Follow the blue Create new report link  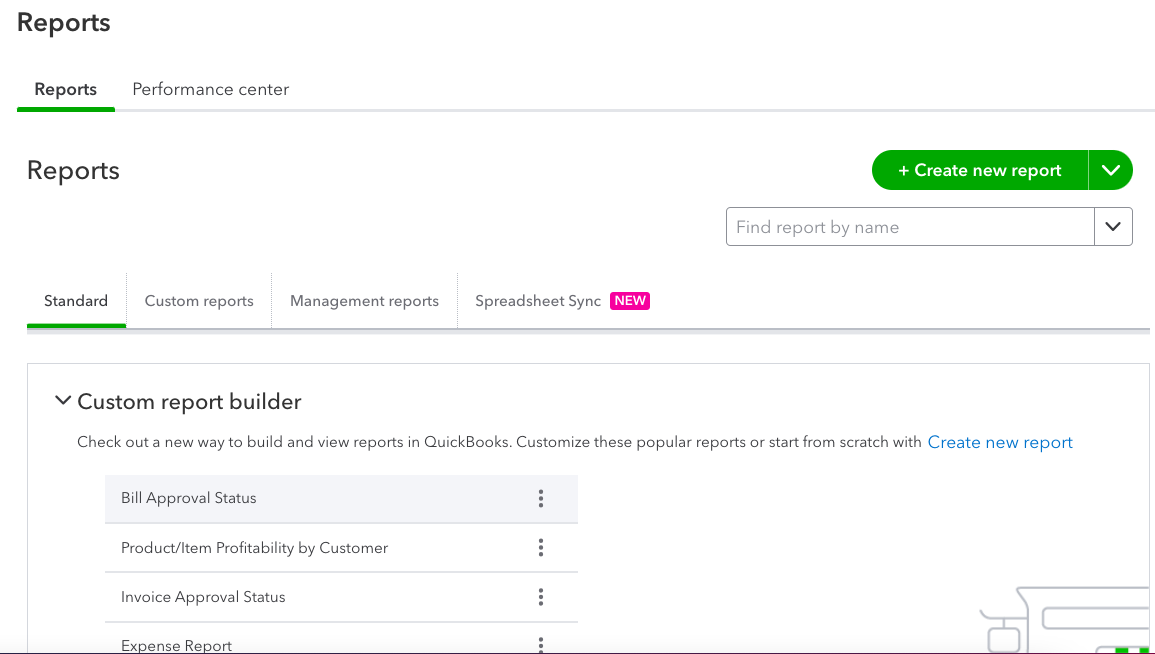1000,442
